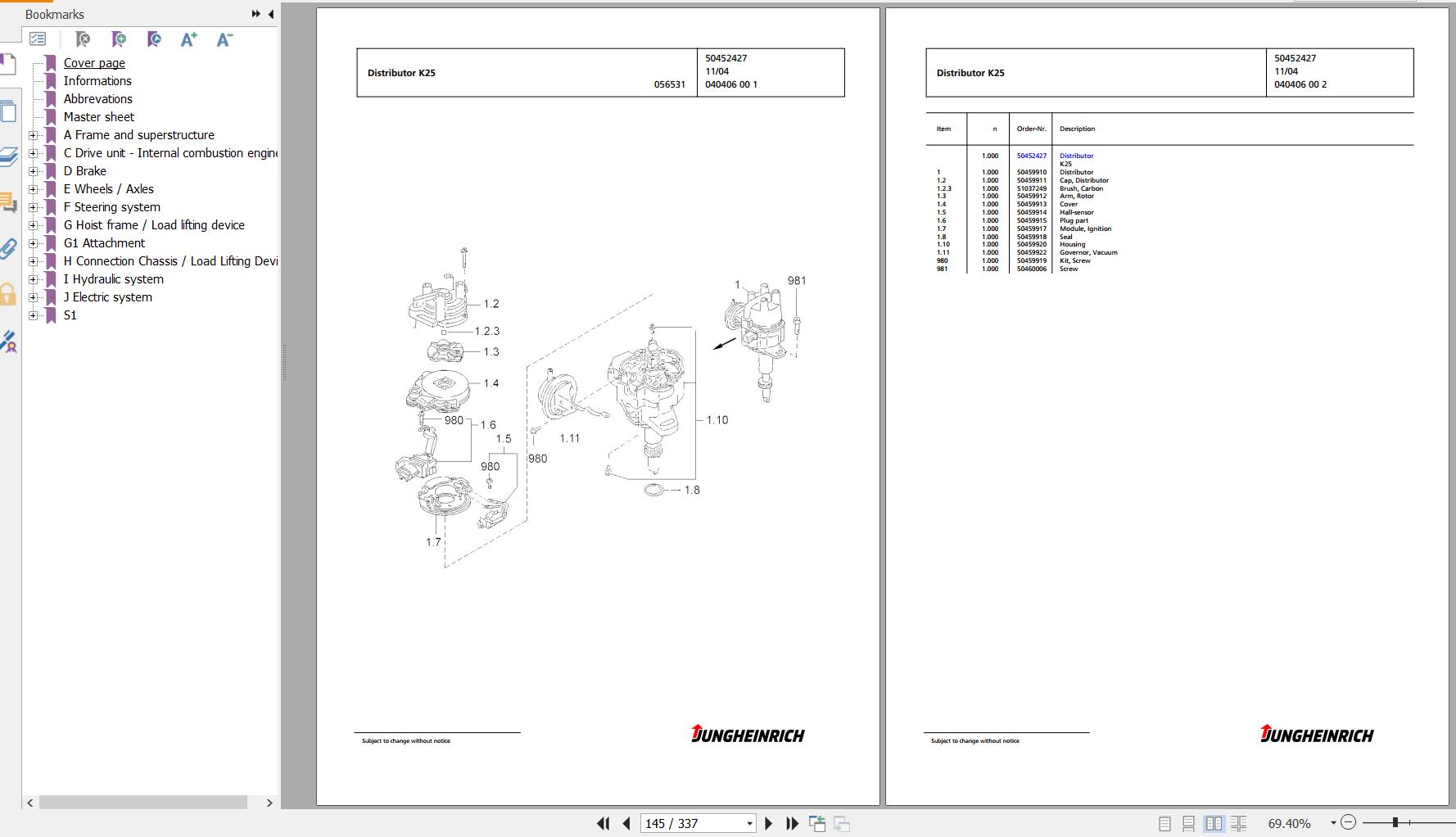Open the Abbrevations bookmark

click(x=97, y=99)
